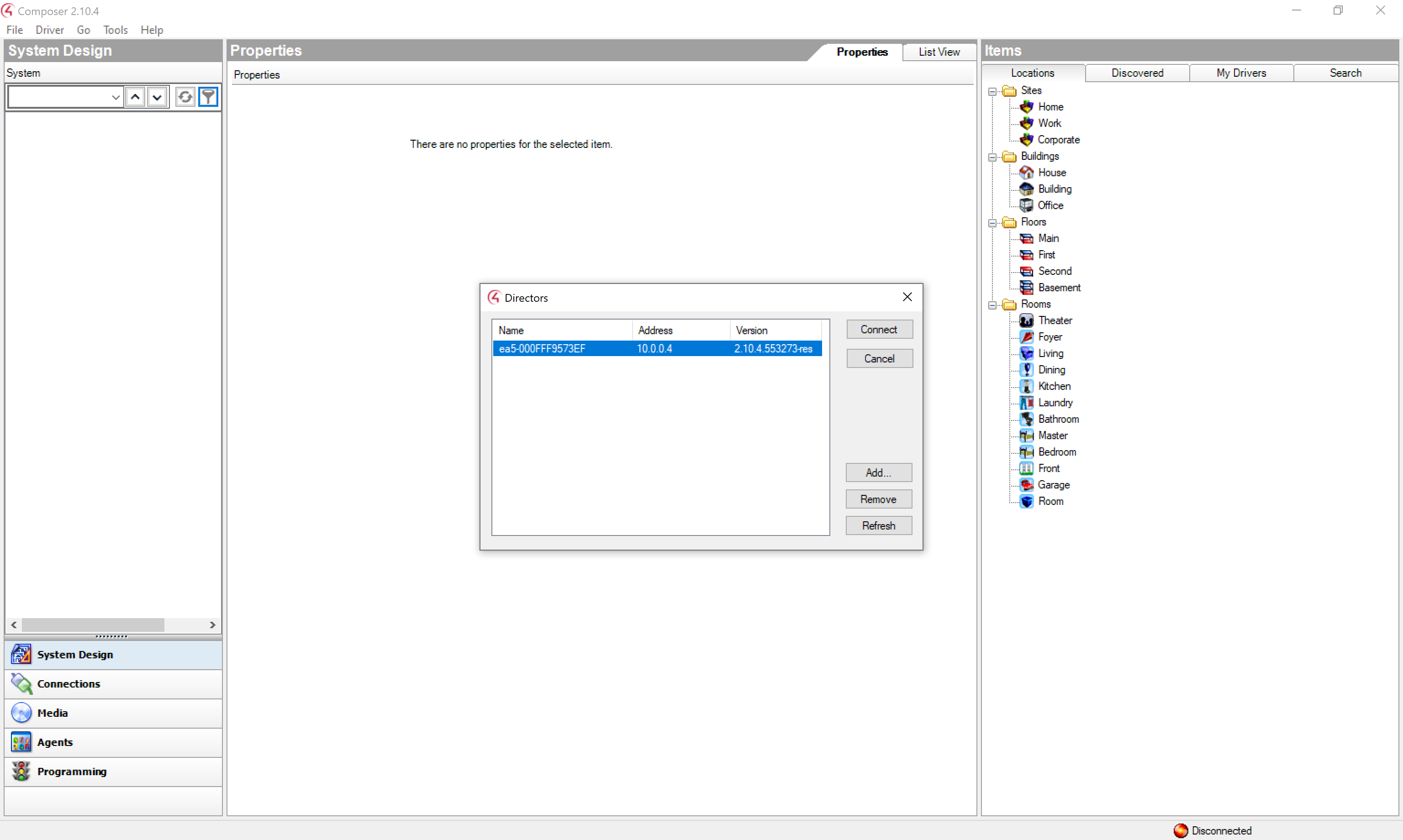Screen dimensions: 1403x840
Task: Switch to the My Drivers tab
Action: click(1241, 73)
